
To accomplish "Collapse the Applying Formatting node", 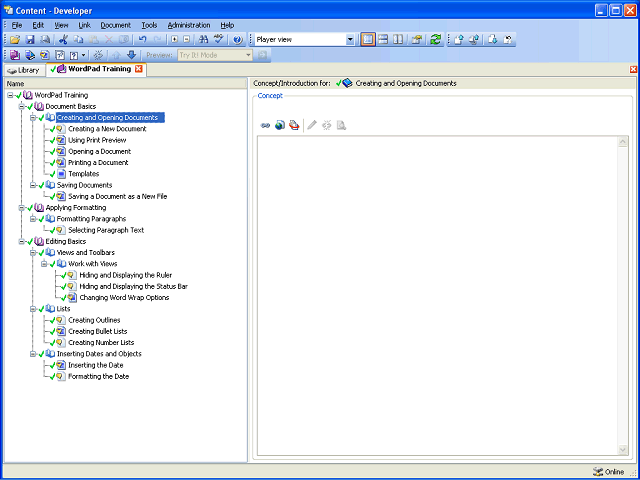I will 22,208.
